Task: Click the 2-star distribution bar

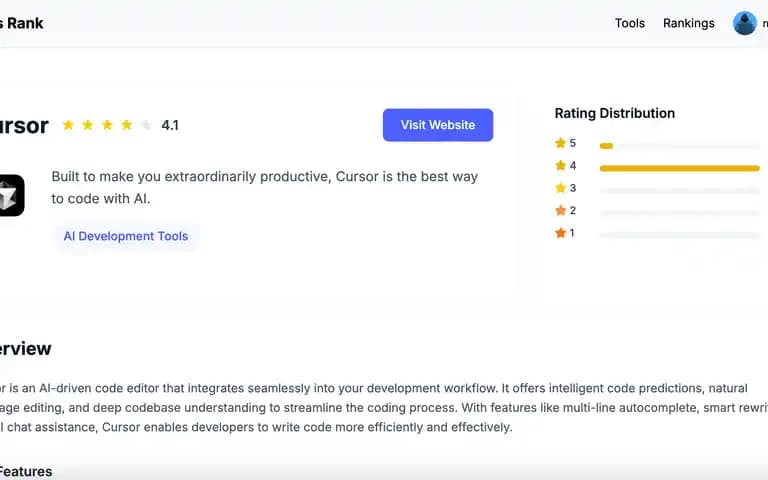Action: coord(680,213)
